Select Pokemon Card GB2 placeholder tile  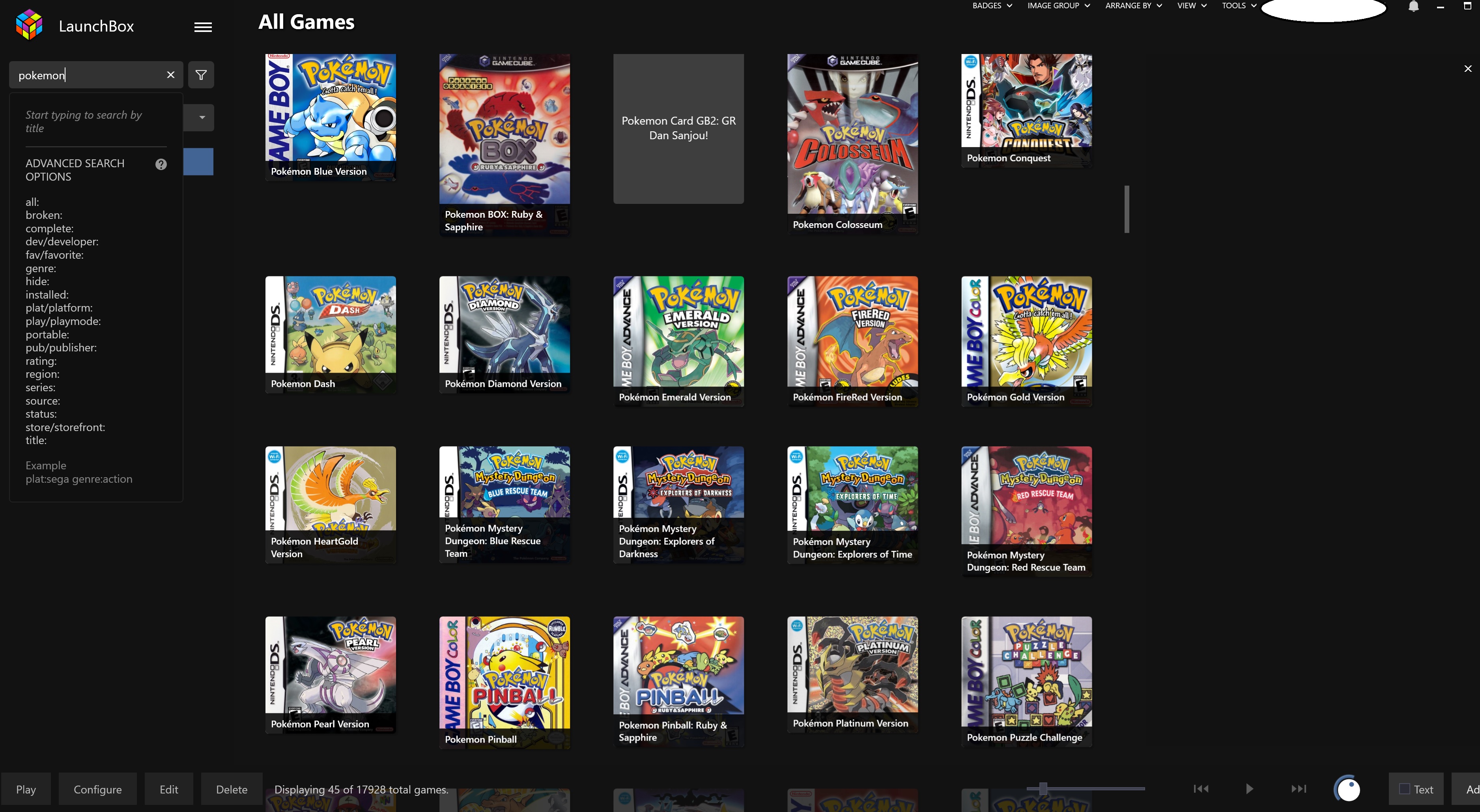pyautogui.click(x=678, y=129)
